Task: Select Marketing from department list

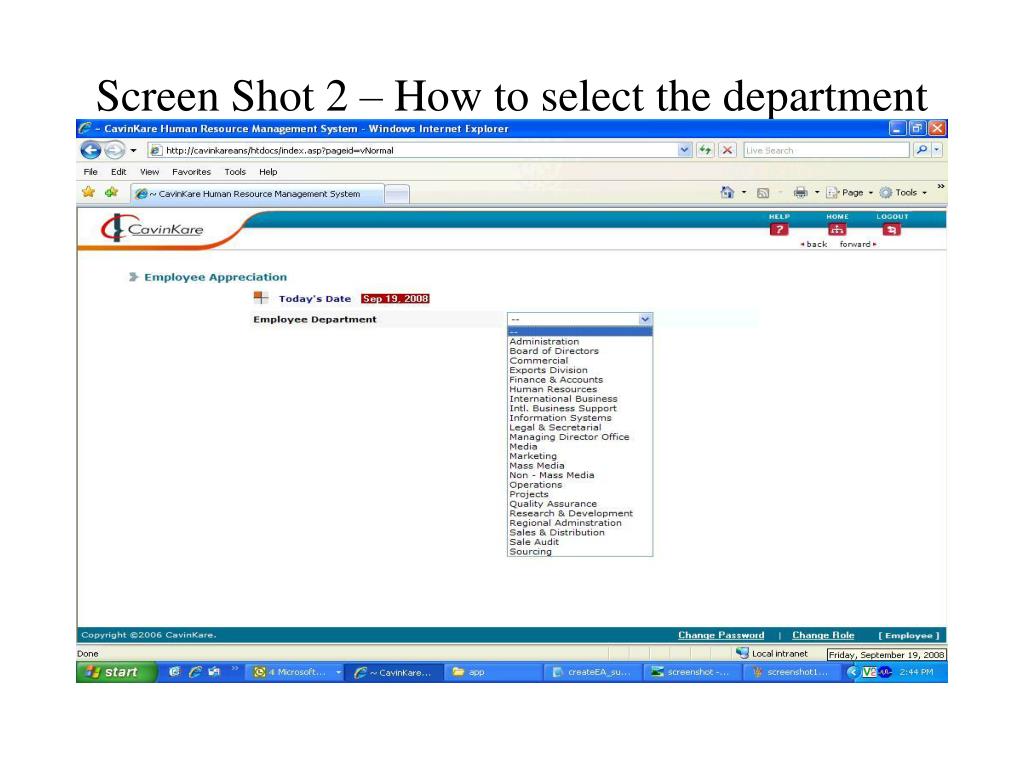Action: click(580, 456)
